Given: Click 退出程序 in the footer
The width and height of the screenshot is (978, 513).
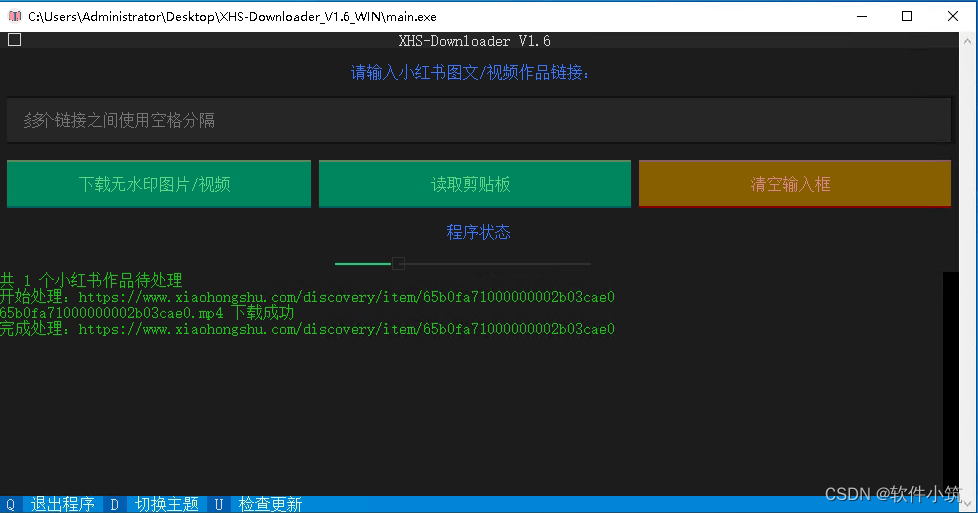Looking at the screenshot, I should [62, 504].
